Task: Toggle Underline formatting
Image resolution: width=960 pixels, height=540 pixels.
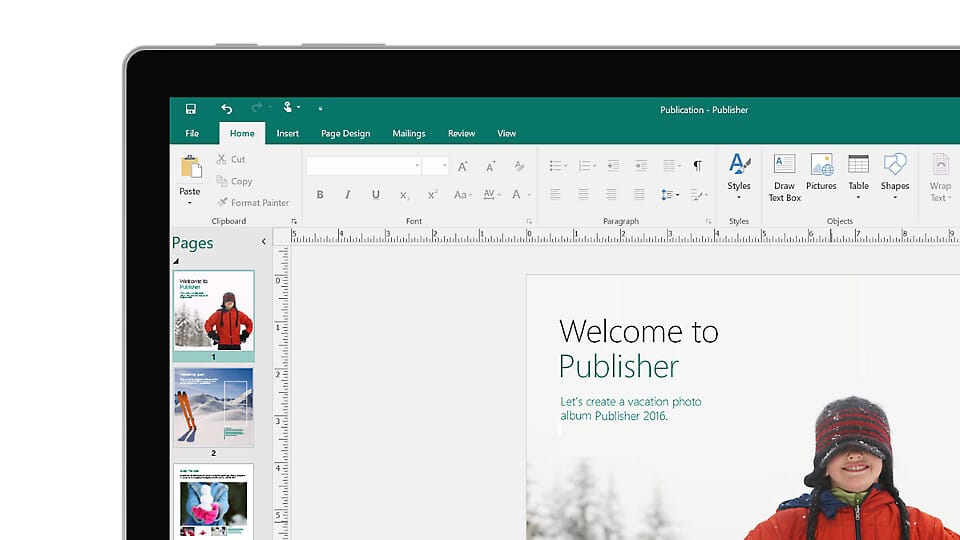Action: click(375, 195)
